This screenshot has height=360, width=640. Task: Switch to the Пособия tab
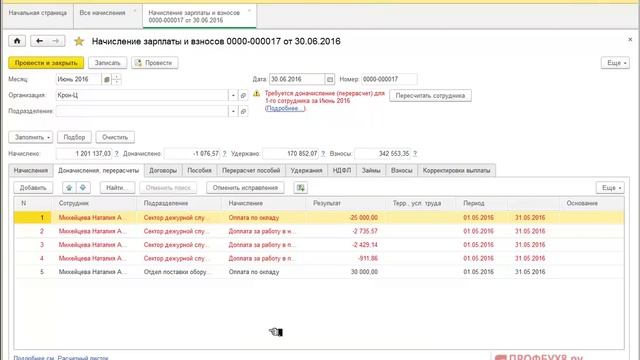coord(199,170)
